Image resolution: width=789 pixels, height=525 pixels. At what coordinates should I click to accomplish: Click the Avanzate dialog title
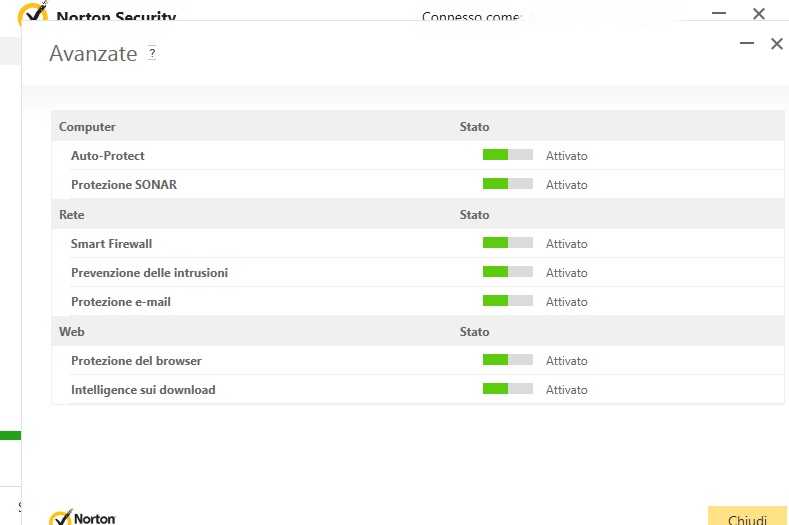[93, 53]
